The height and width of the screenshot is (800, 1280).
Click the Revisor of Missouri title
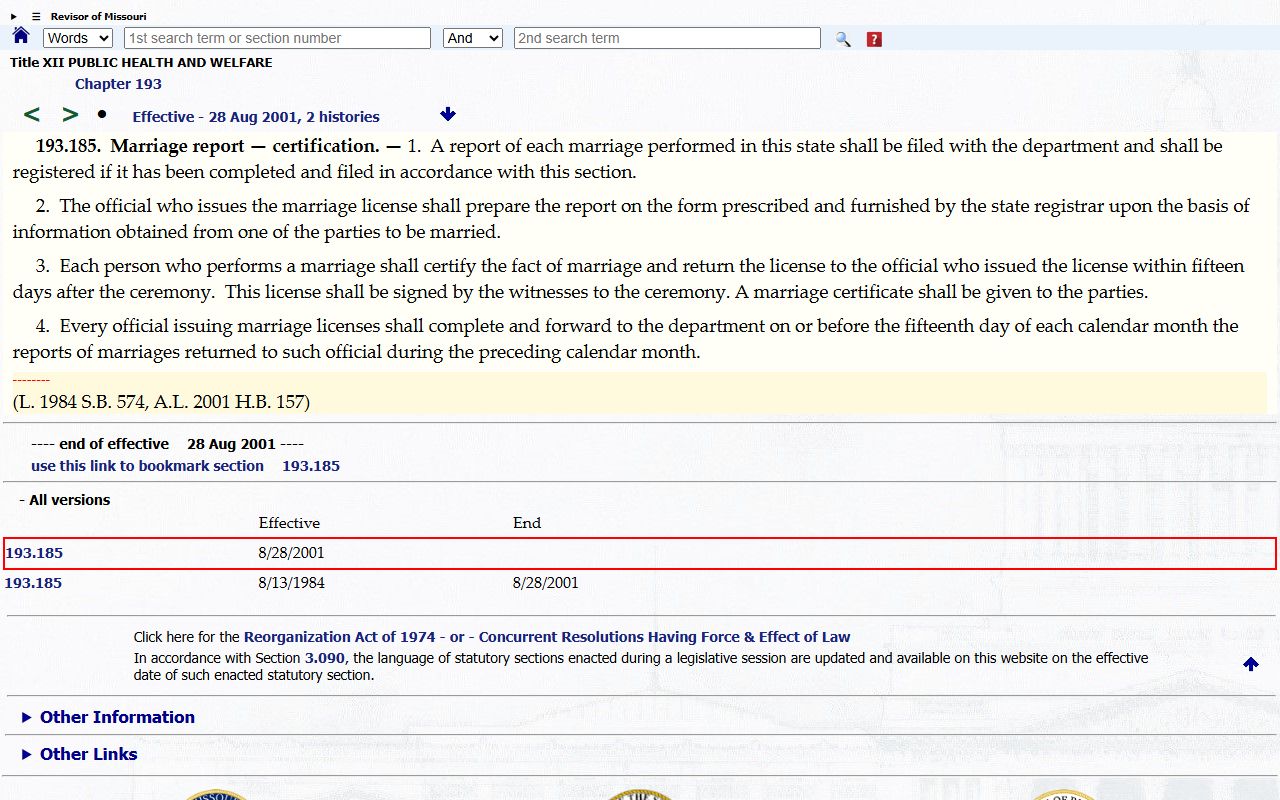[x=98, y=16]
